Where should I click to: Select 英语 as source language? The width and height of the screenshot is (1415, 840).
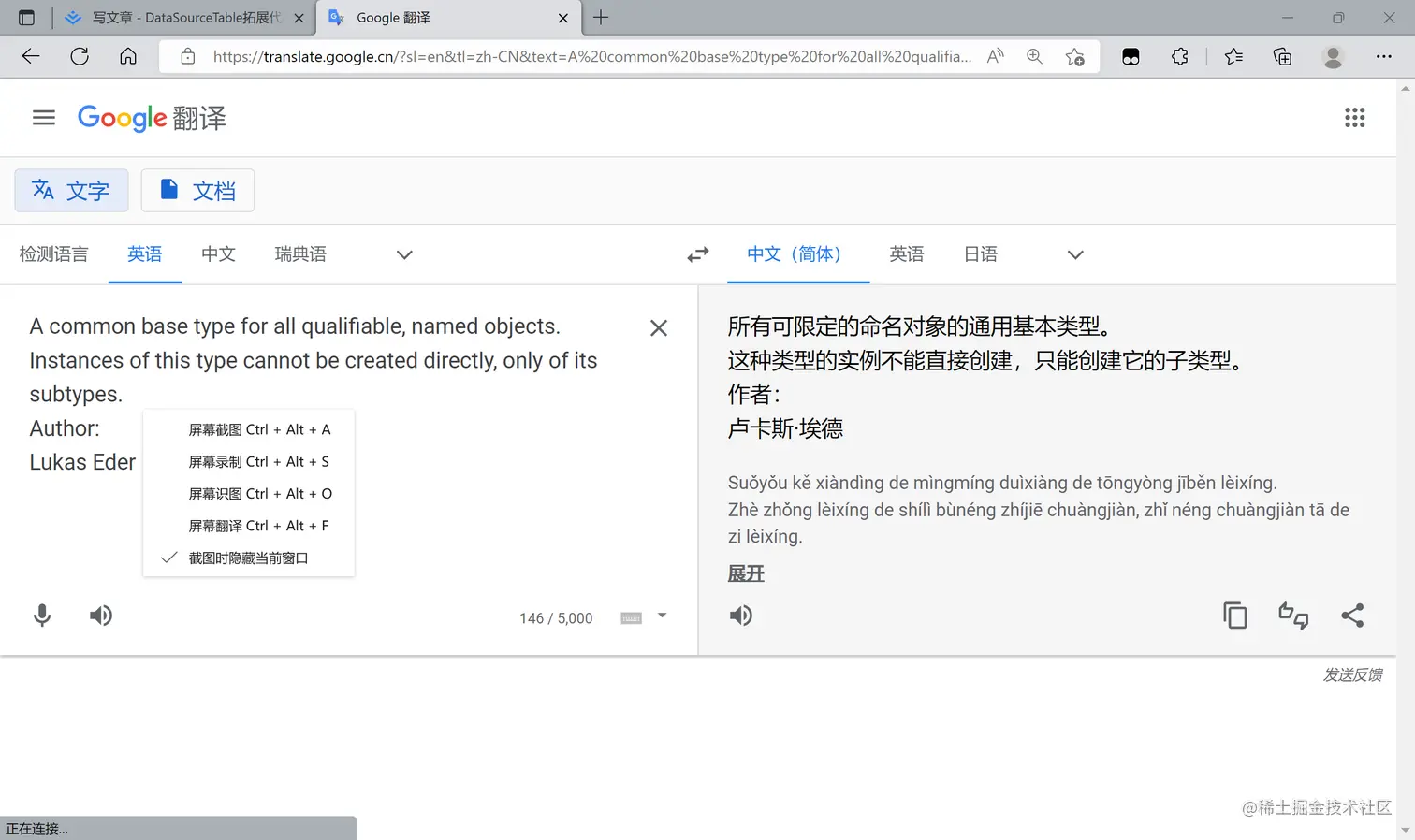pos(145,254)
